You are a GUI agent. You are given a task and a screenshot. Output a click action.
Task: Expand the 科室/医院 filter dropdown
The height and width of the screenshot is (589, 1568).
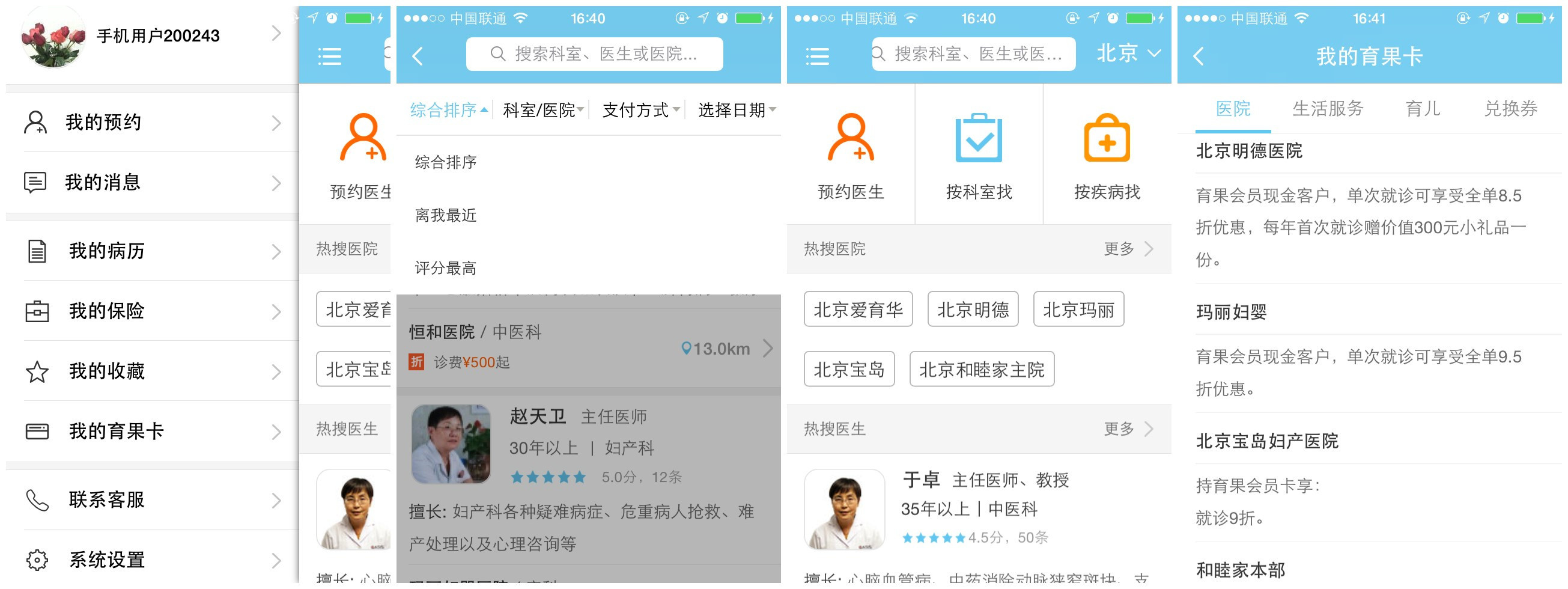[x=543, y=109]
